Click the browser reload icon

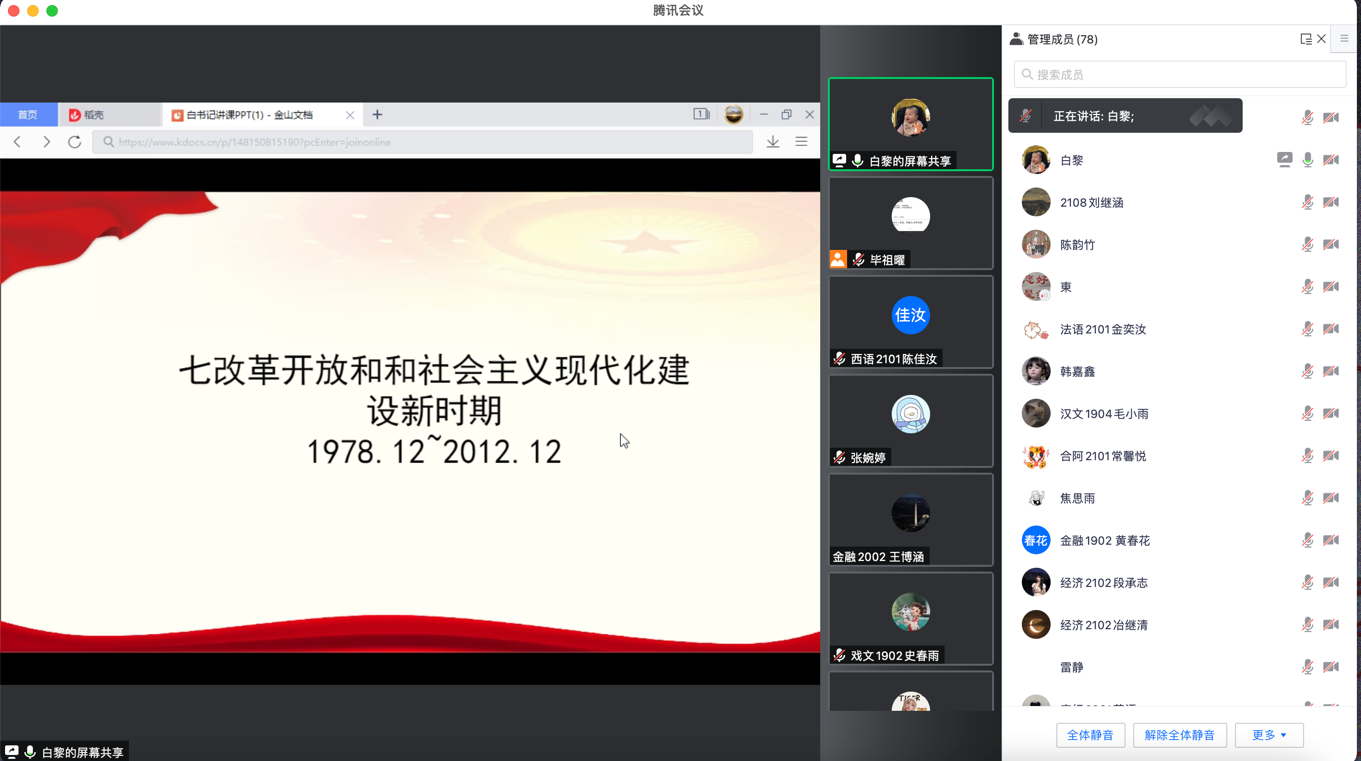point(74,142)
